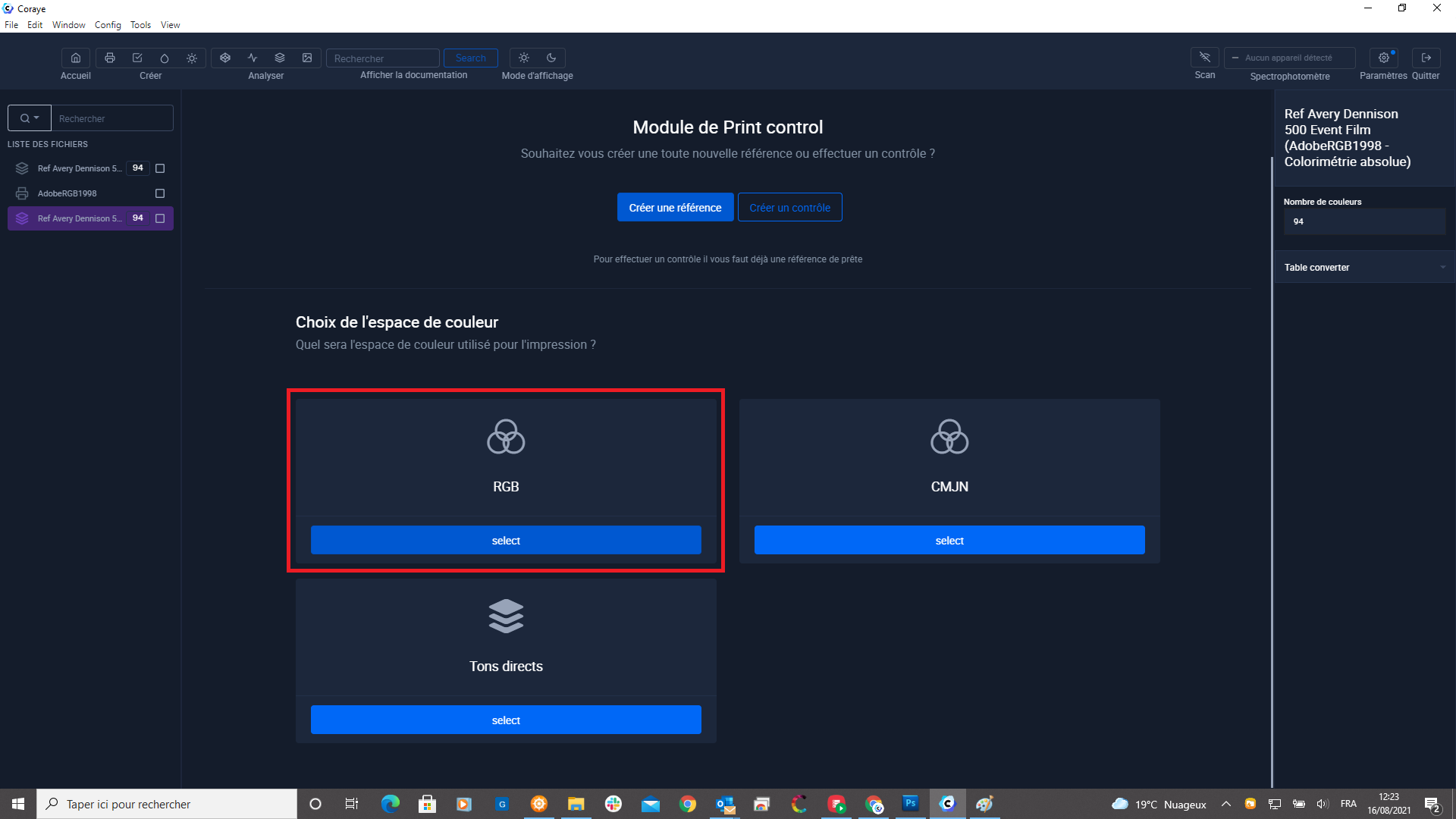Expand the Table converter section

click(1363, 267)
